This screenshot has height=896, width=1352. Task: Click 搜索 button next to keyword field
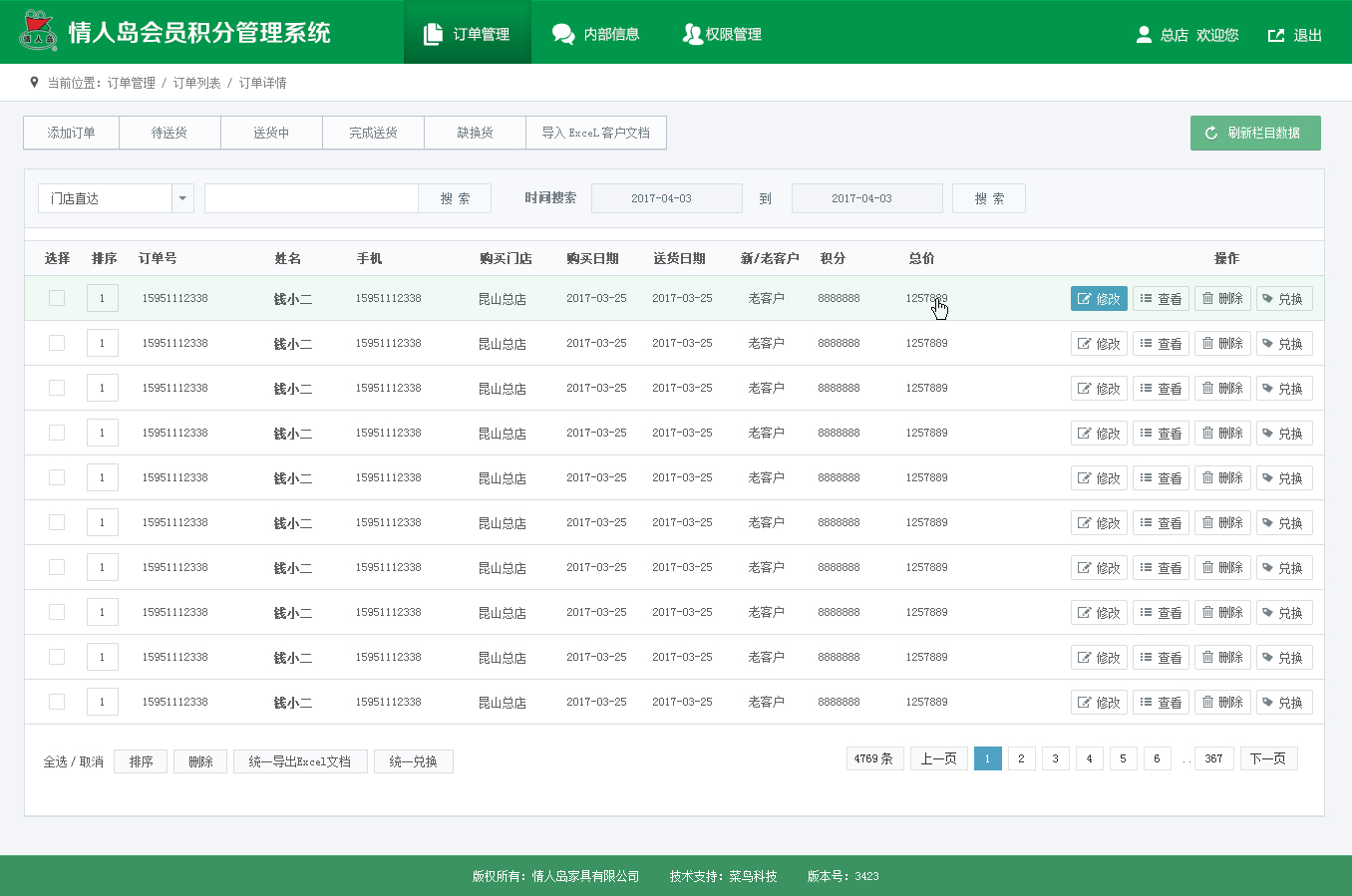click(x=455, y=198)
